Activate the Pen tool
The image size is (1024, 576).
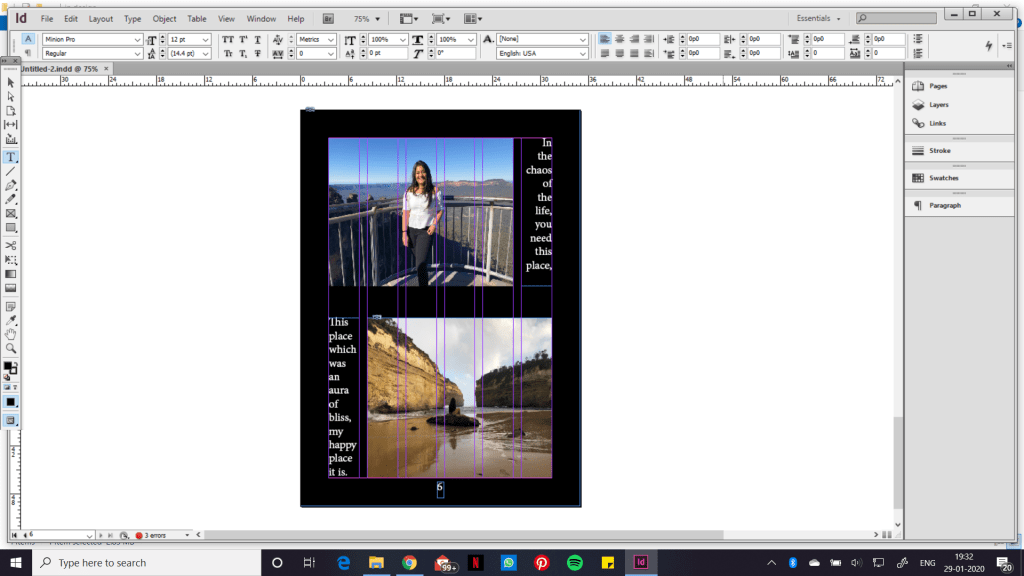(11, 186)
